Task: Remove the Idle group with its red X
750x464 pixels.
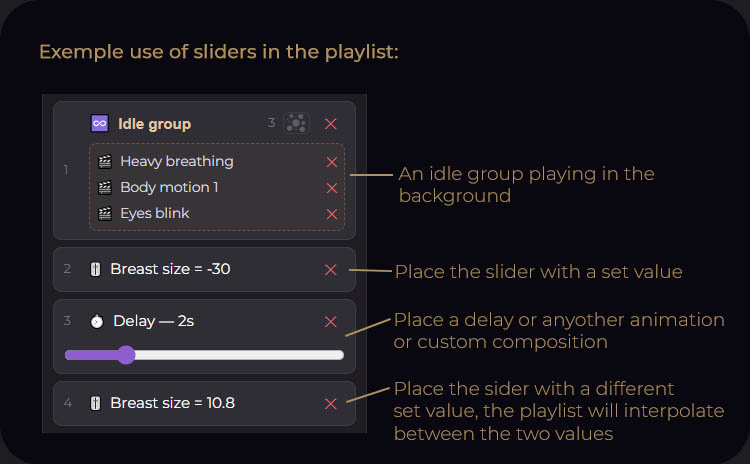Action: [331, 124]
